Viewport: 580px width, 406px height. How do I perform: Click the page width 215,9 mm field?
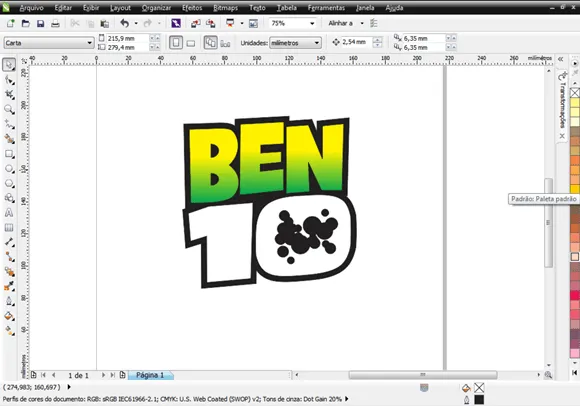click(128, 38)
